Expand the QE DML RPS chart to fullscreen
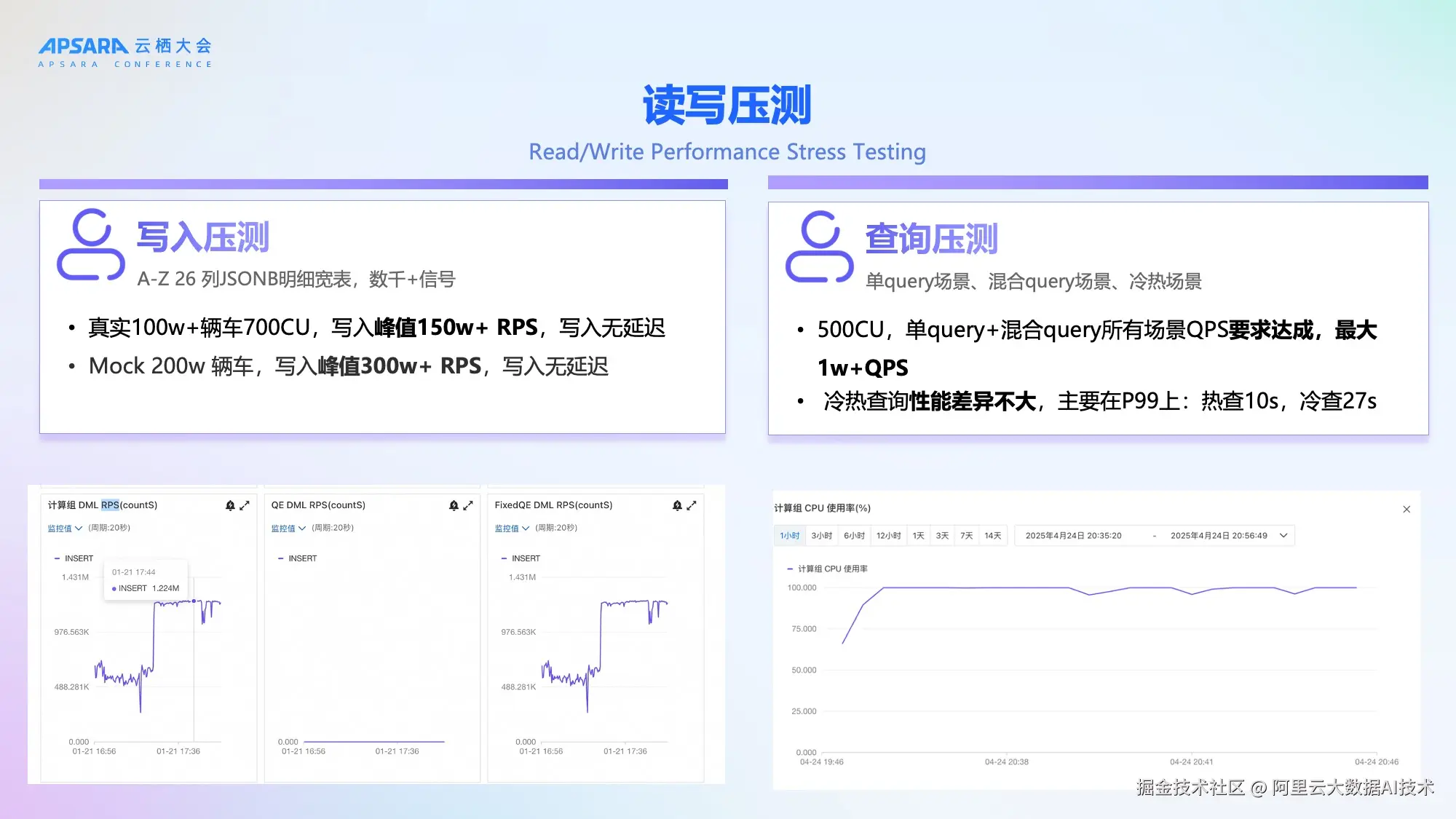 (468, 505)
